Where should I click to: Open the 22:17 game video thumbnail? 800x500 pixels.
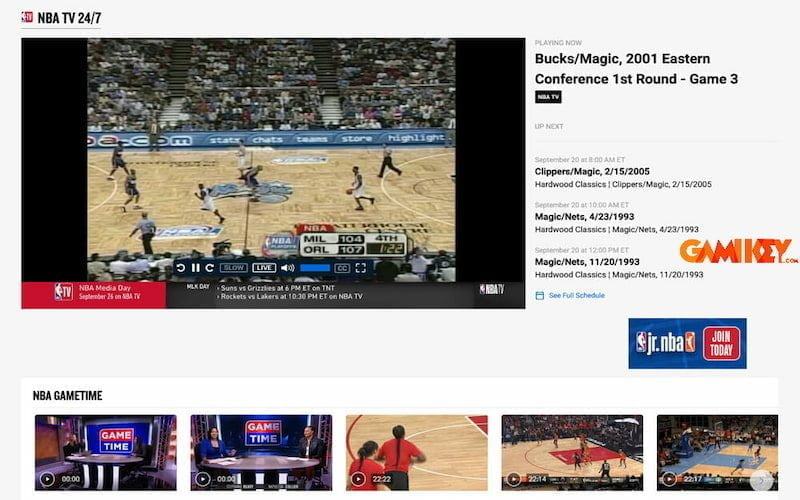tap(717, 453)
